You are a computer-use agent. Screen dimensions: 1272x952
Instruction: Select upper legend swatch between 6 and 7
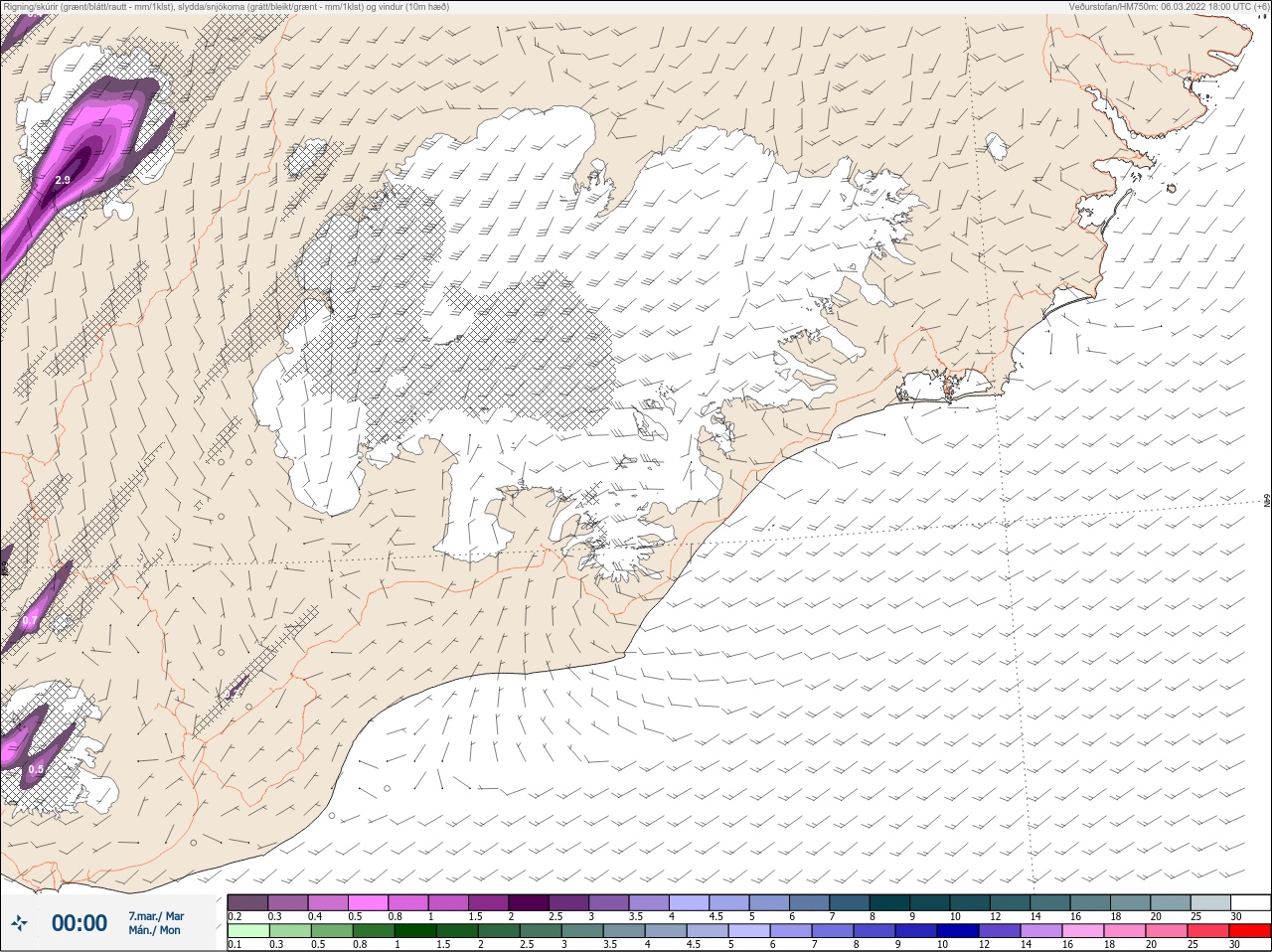click(x=810, y=902)
